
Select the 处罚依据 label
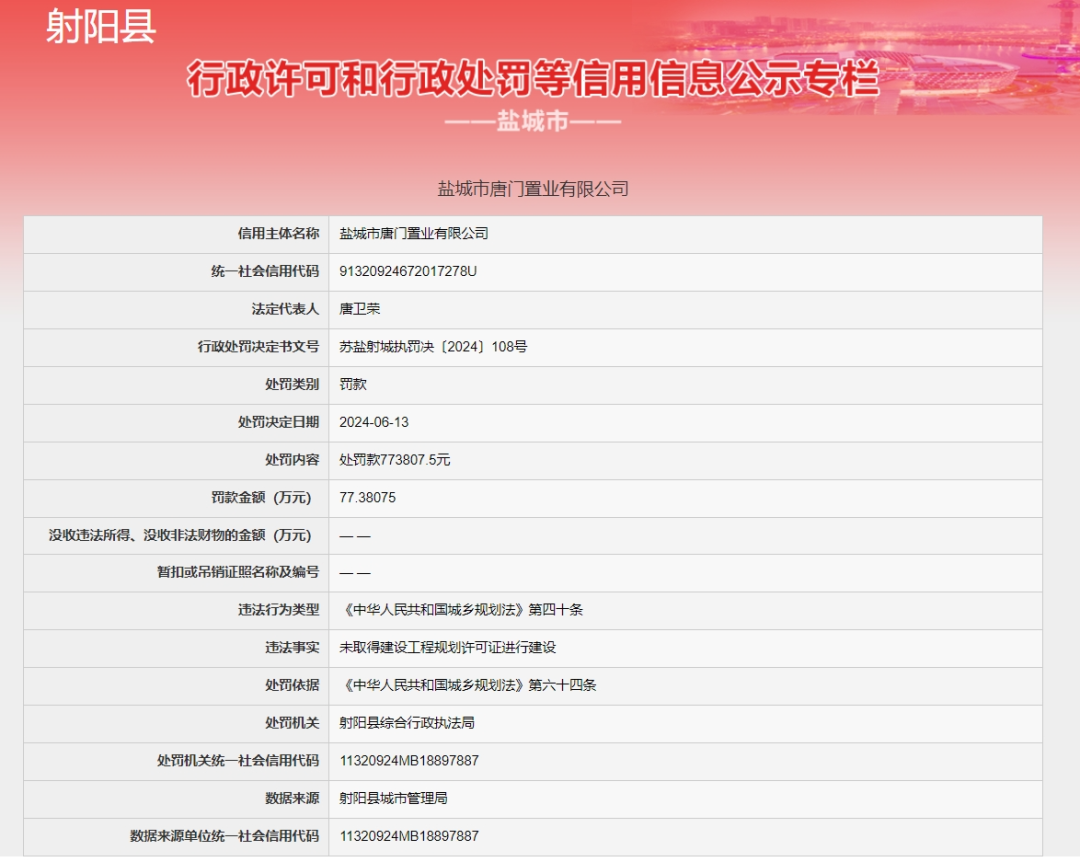292,686
